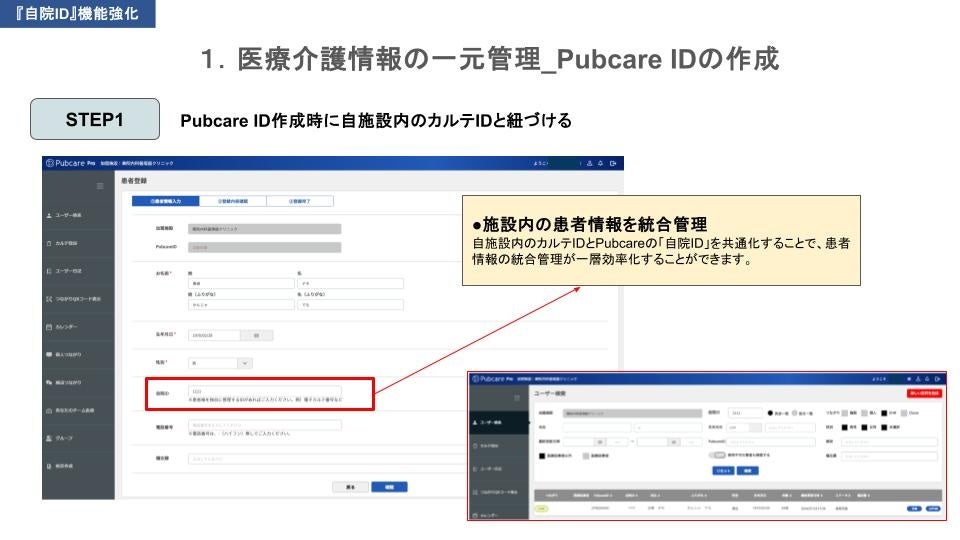Toggle the unchecked checkbox below registration date range

pyautogui.click(x=586, y=456)
